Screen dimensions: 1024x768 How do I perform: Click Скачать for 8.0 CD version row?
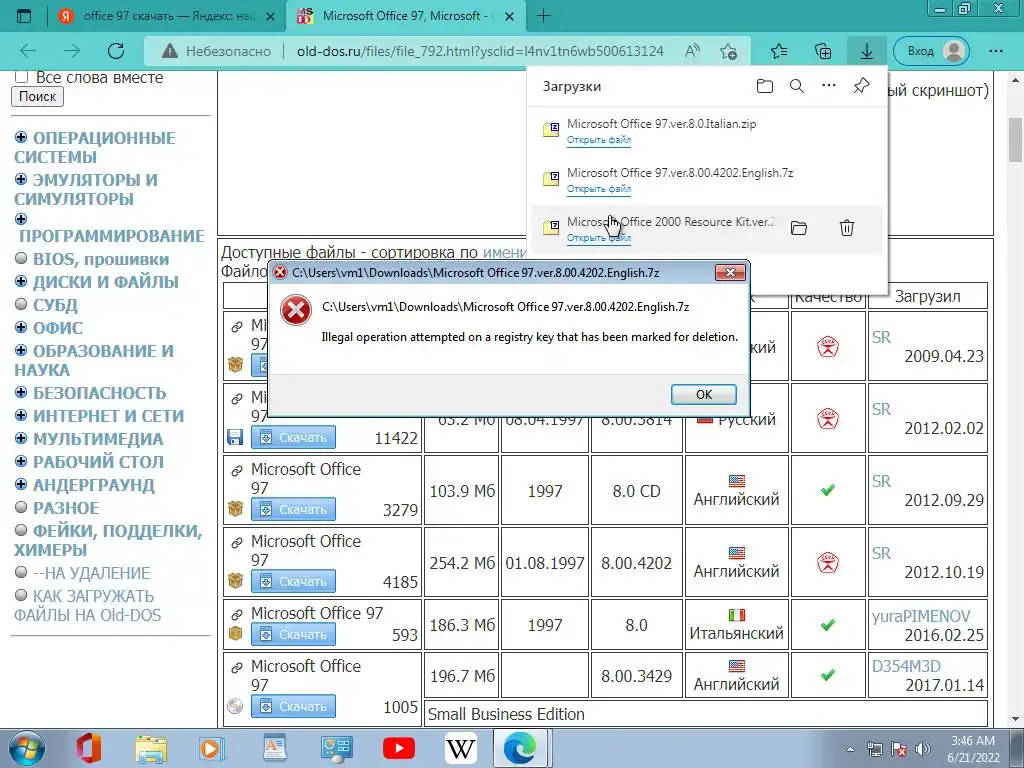click(293, 509)
